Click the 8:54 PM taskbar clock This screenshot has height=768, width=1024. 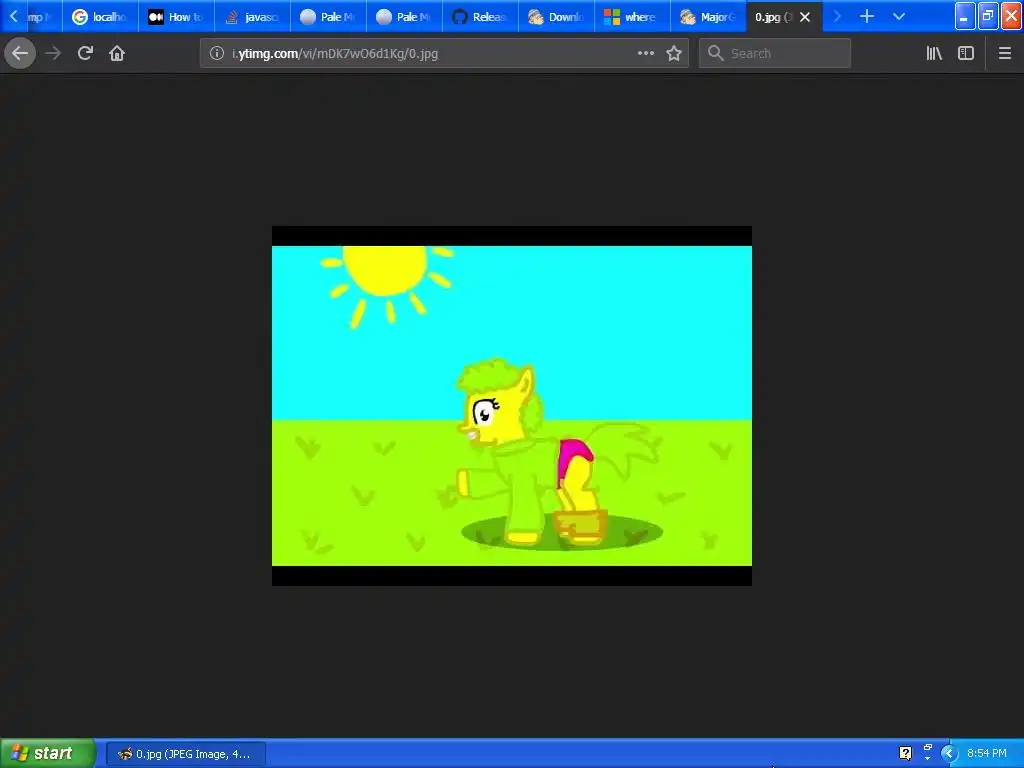pyautogui.click(x=987, y=753)
